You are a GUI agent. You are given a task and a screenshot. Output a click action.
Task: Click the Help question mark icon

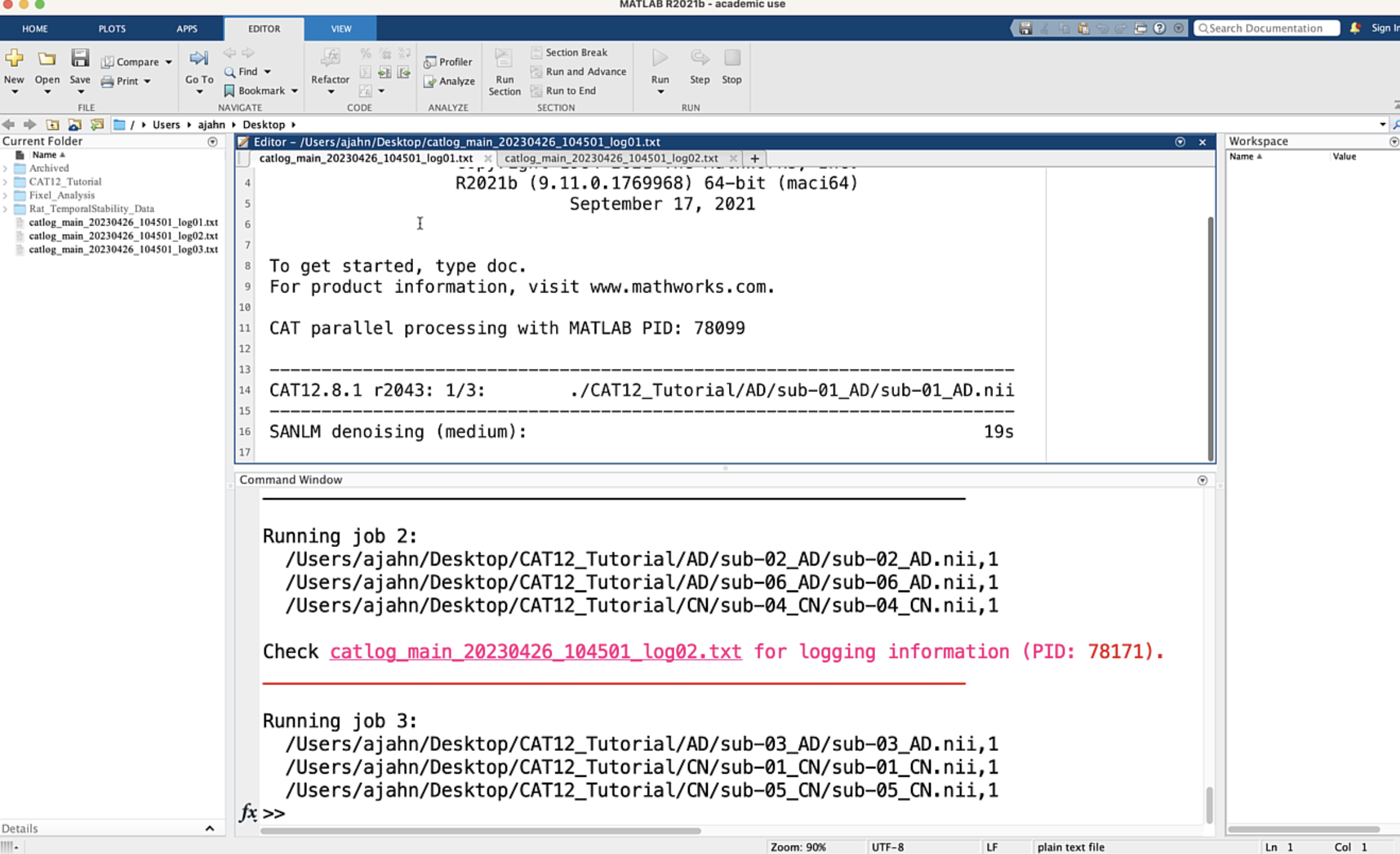1159,28
